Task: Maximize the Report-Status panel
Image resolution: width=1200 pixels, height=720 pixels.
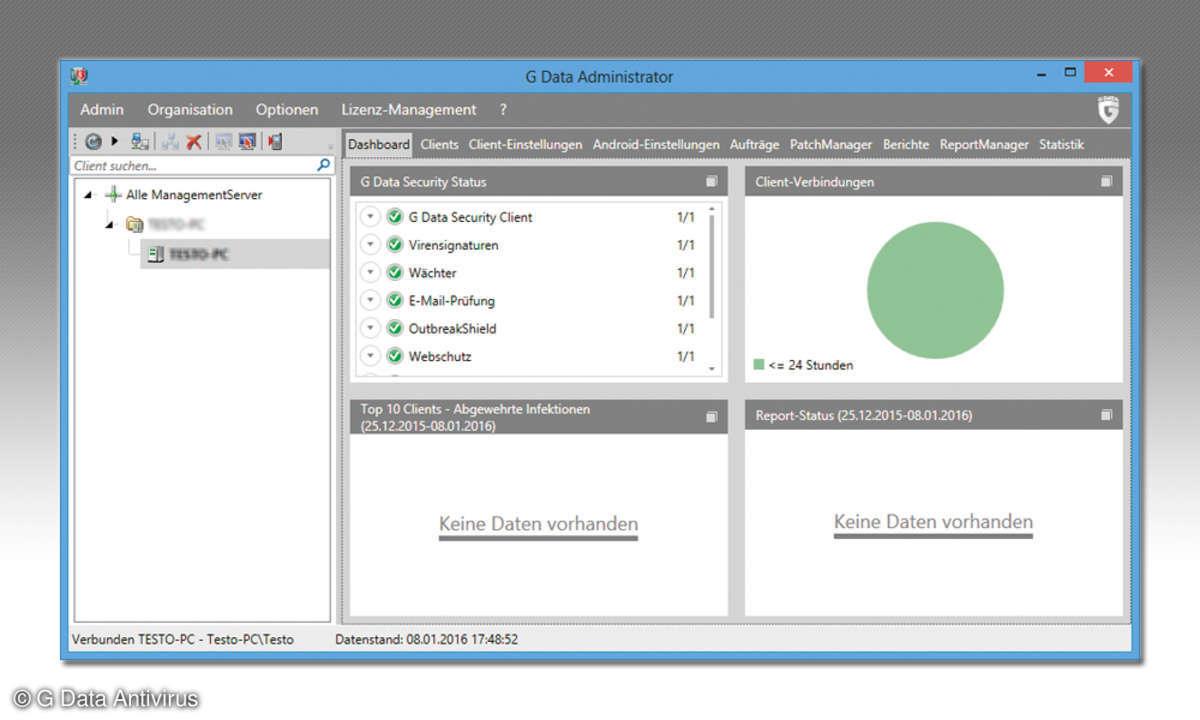Action: point(1106,414)
